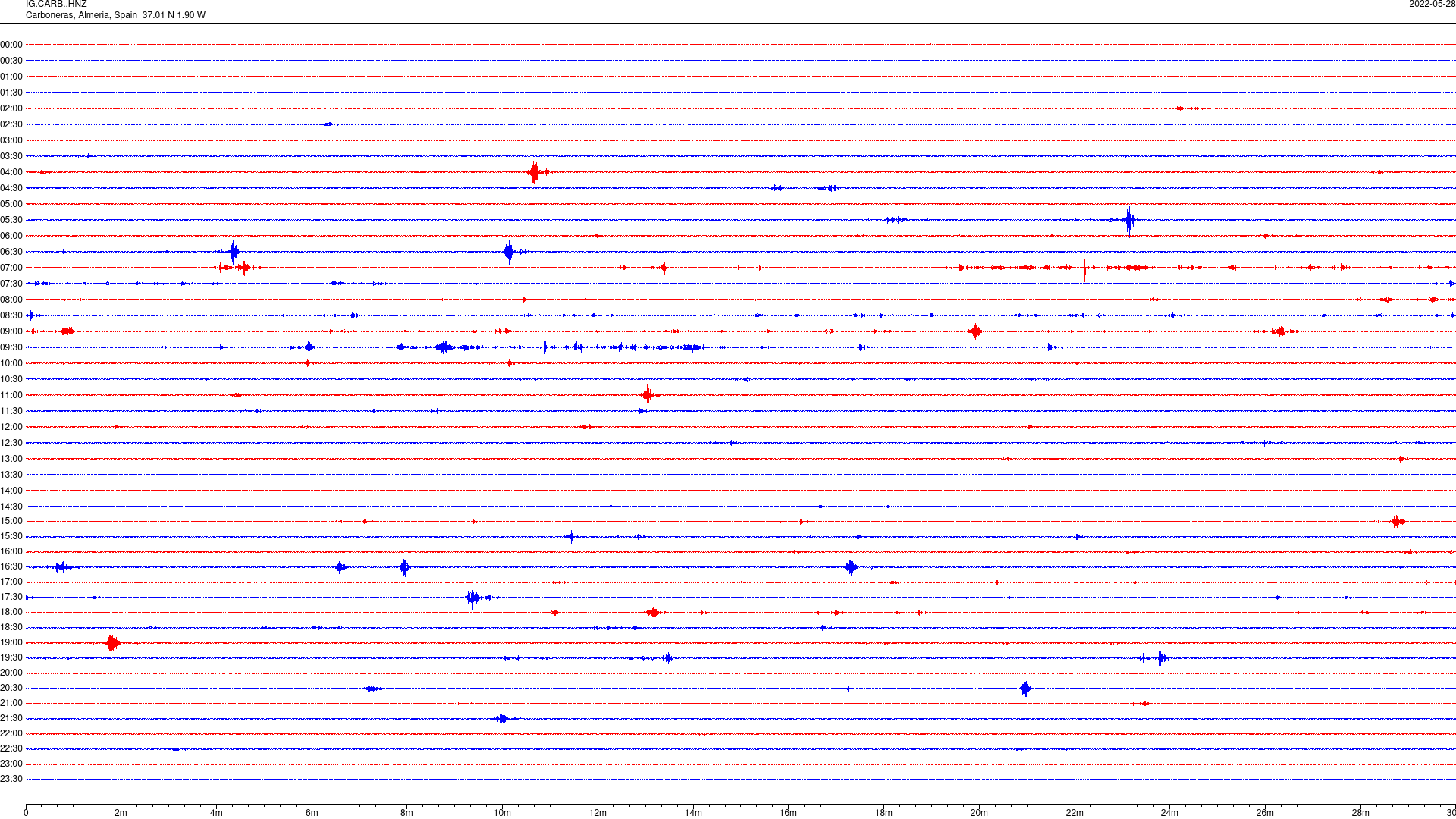Click the red event near 20m on 09:00 trace

click(975, 331)
